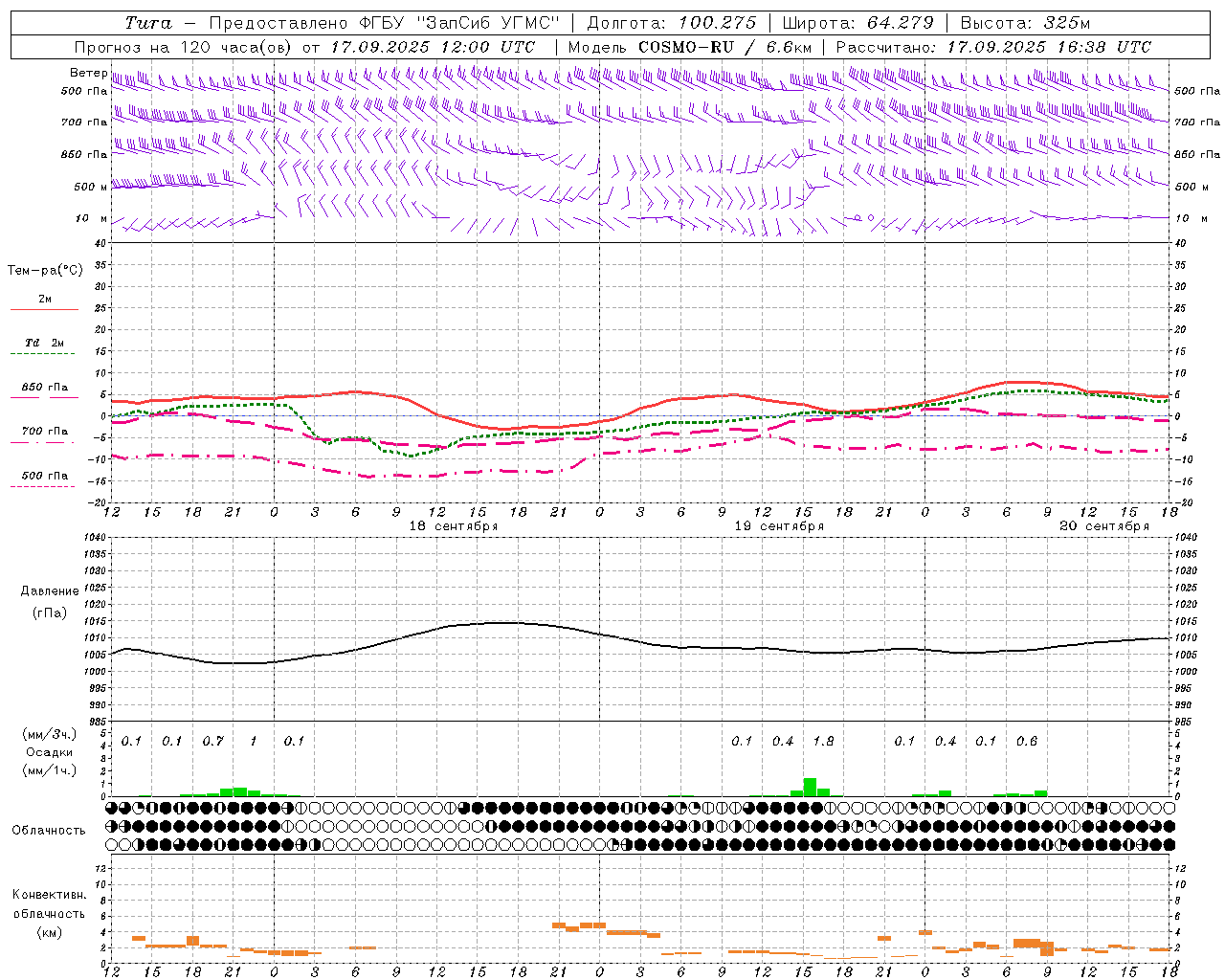
Task: Click the "Облачность" cloud cover label
Action: point(49,831)
